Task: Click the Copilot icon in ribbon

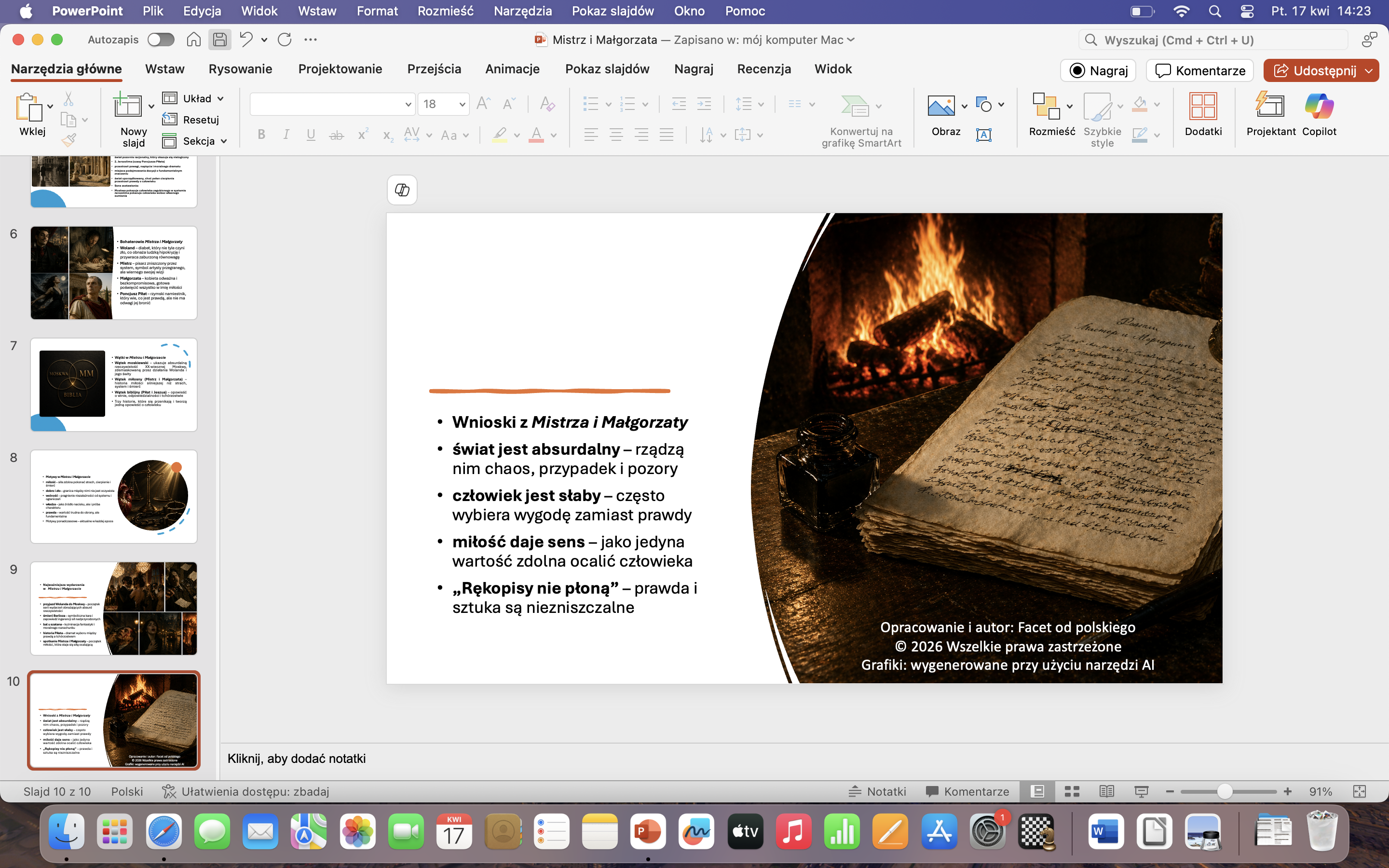Action: click(x=1319, y=108)
